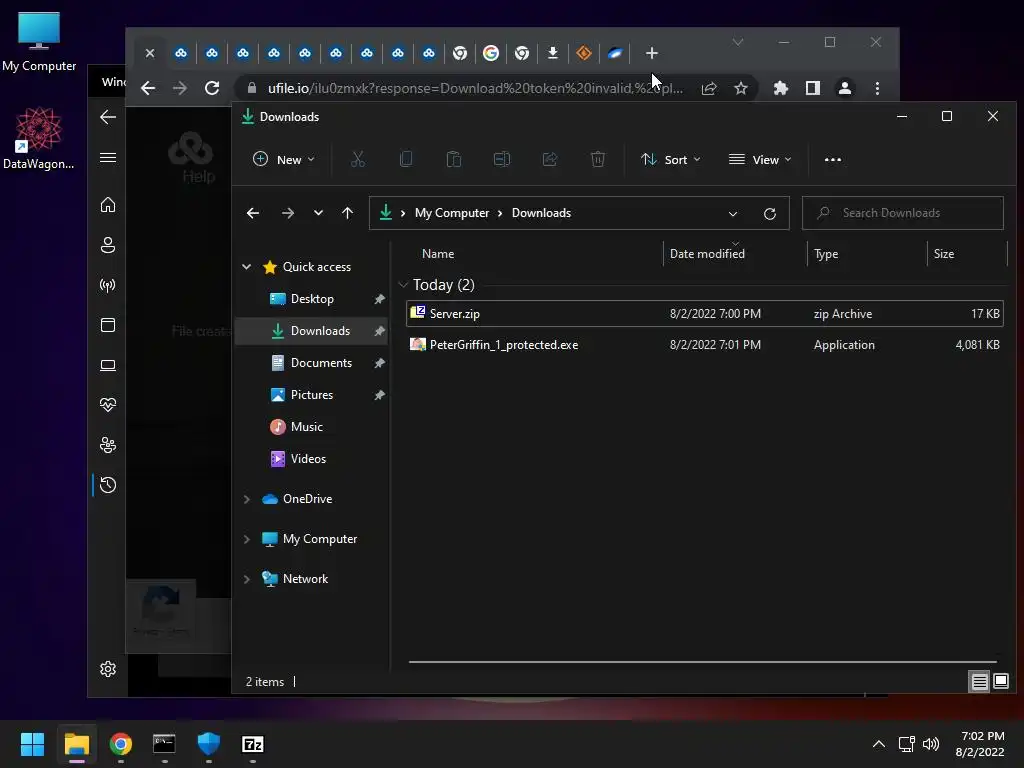Image resolution: width=1024 pixels, height=768 pixels.
Task: Click the Search Downloads field
Action: tap(903, 213)
